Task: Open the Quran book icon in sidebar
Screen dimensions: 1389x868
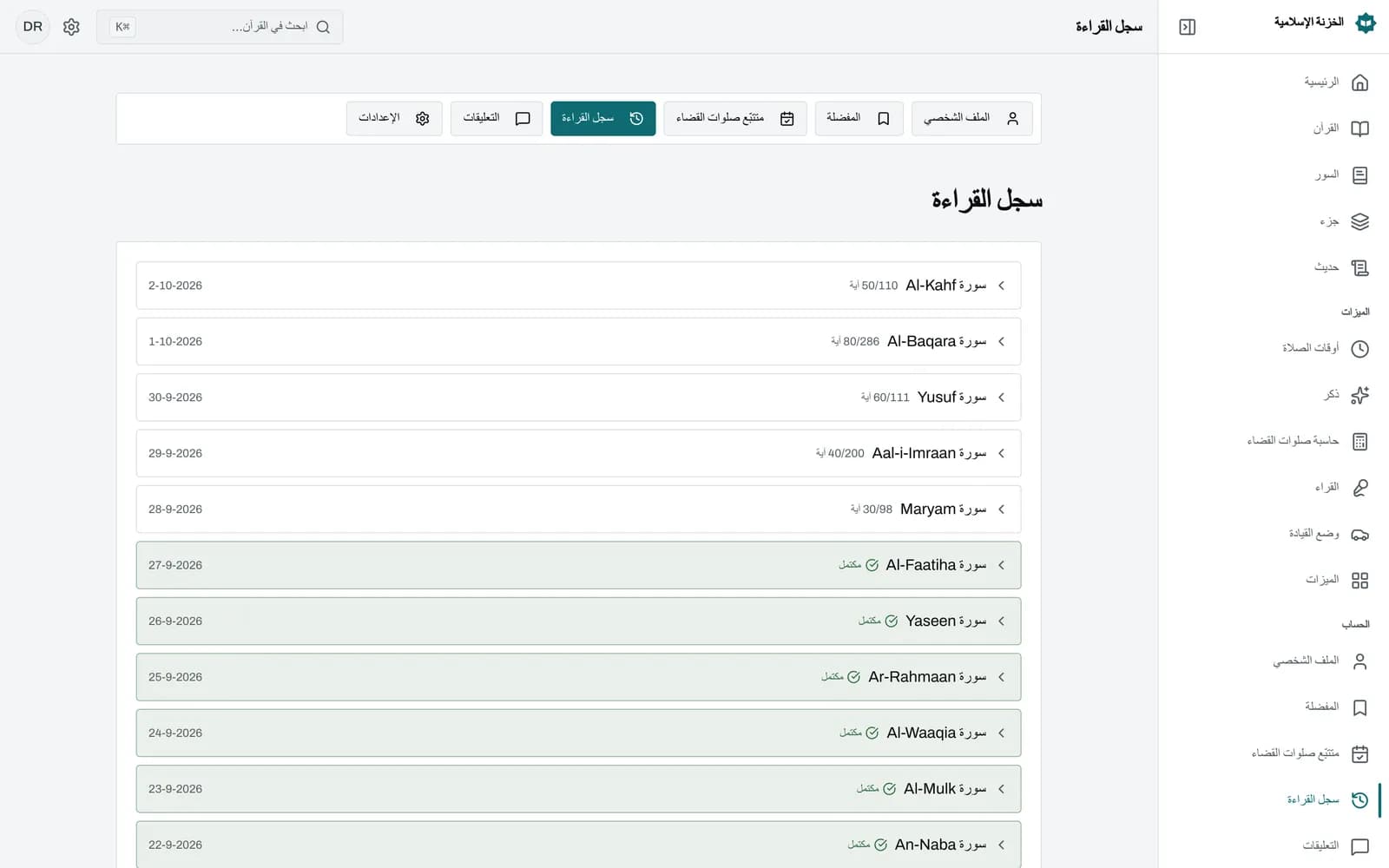Action: (1359, 128)
